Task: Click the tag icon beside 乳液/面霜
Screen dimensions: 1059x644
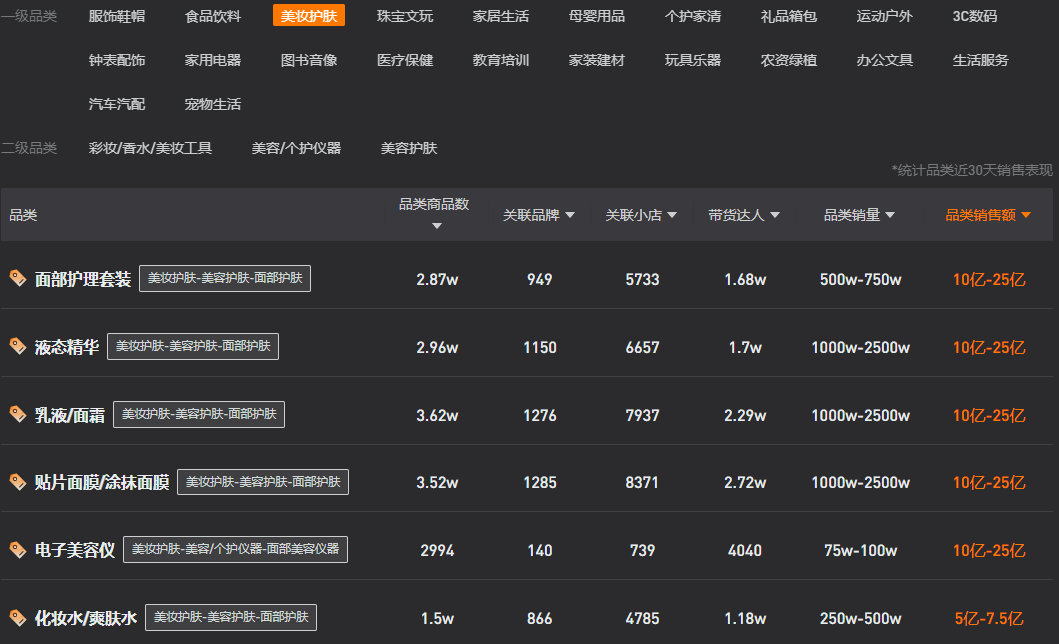Action: pos(17,414)
